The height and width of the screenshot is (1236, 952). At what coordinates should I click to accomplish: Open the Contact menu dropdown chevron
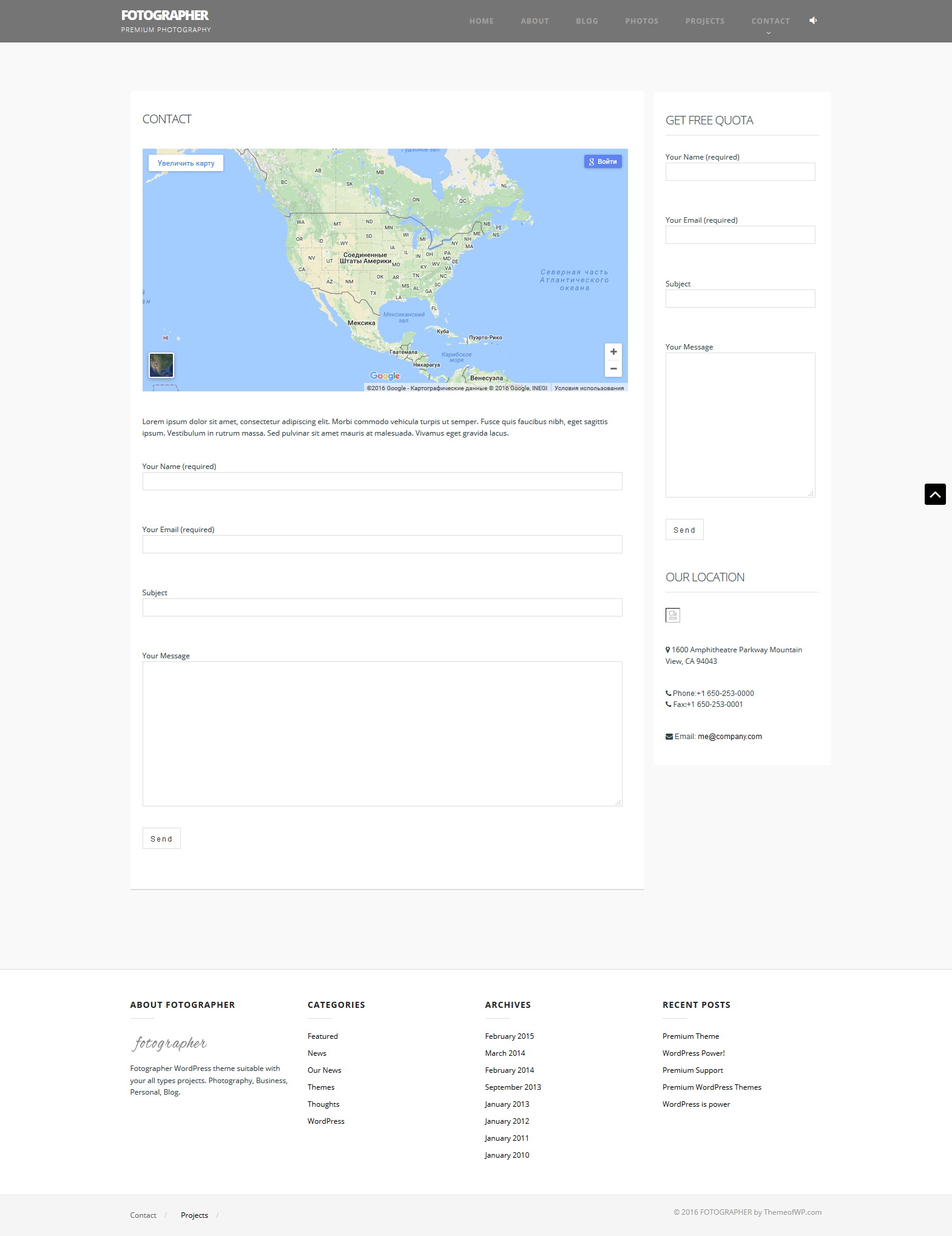(x=769, y=33)
